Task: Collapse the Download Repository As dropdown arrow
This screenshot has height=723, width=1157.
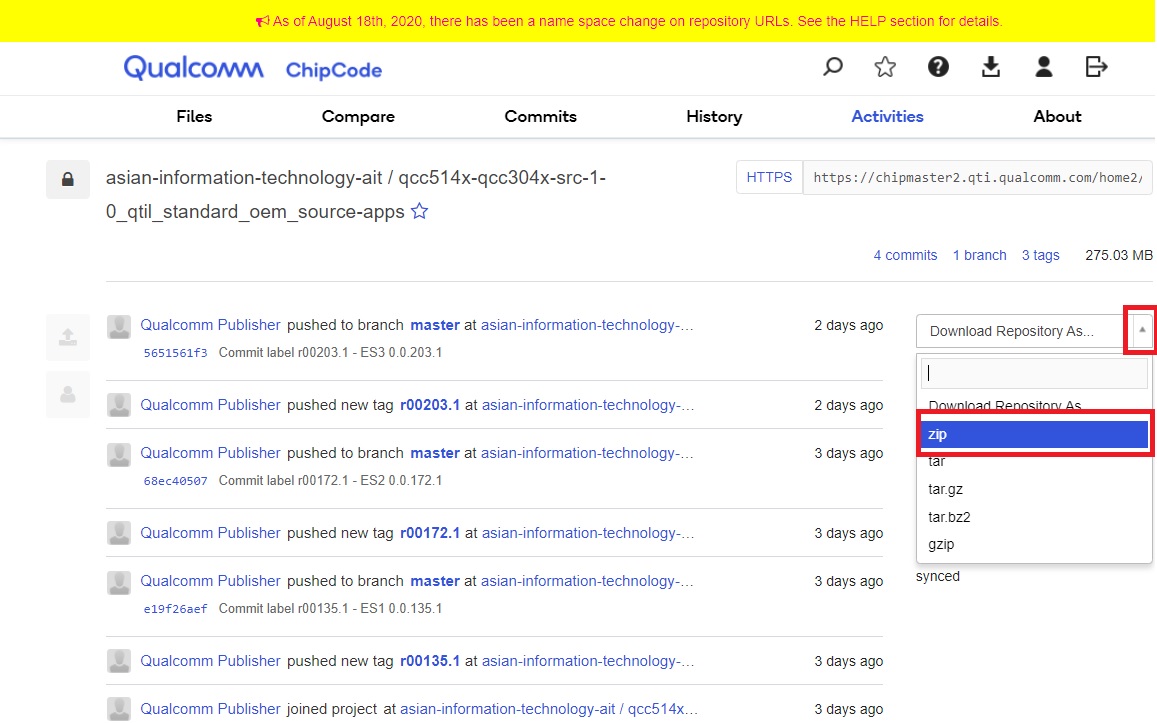Action: coord(1142,331)
